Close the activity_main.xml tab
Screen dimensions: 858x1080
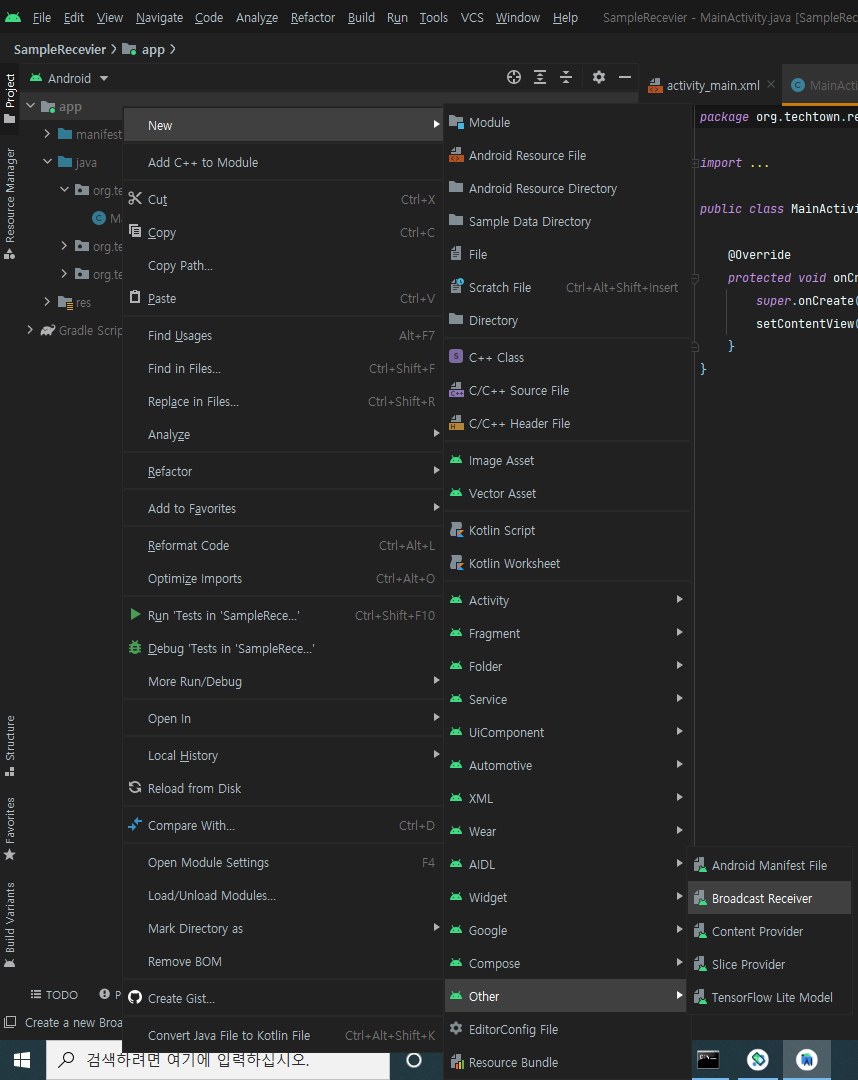coord(771,84)
